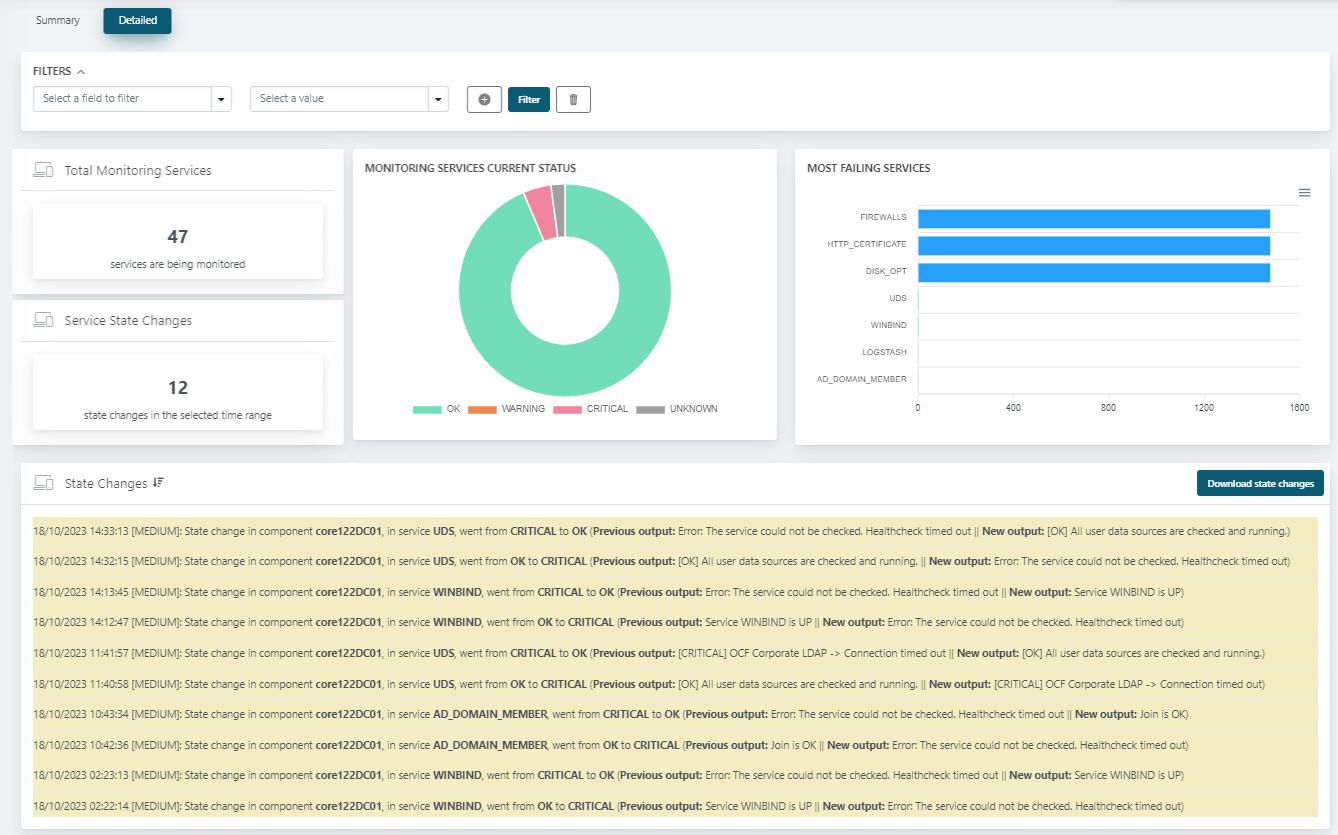This screenshot has height=835, width=1338.
Task: Toggle the UNKNOWN legend swatch
Action: pos(650,409)
